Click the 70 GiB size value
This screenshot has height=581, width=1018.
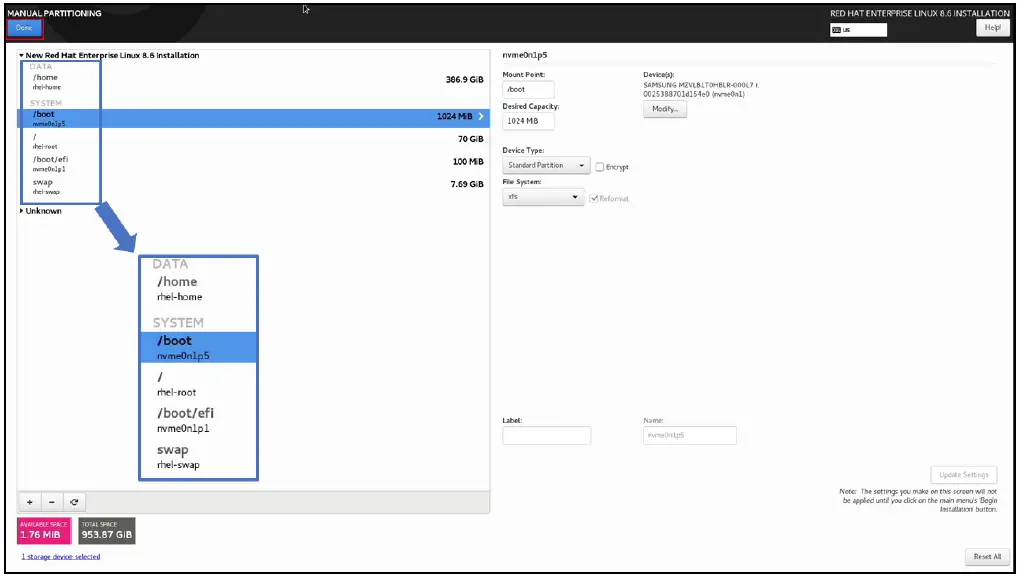471,139
